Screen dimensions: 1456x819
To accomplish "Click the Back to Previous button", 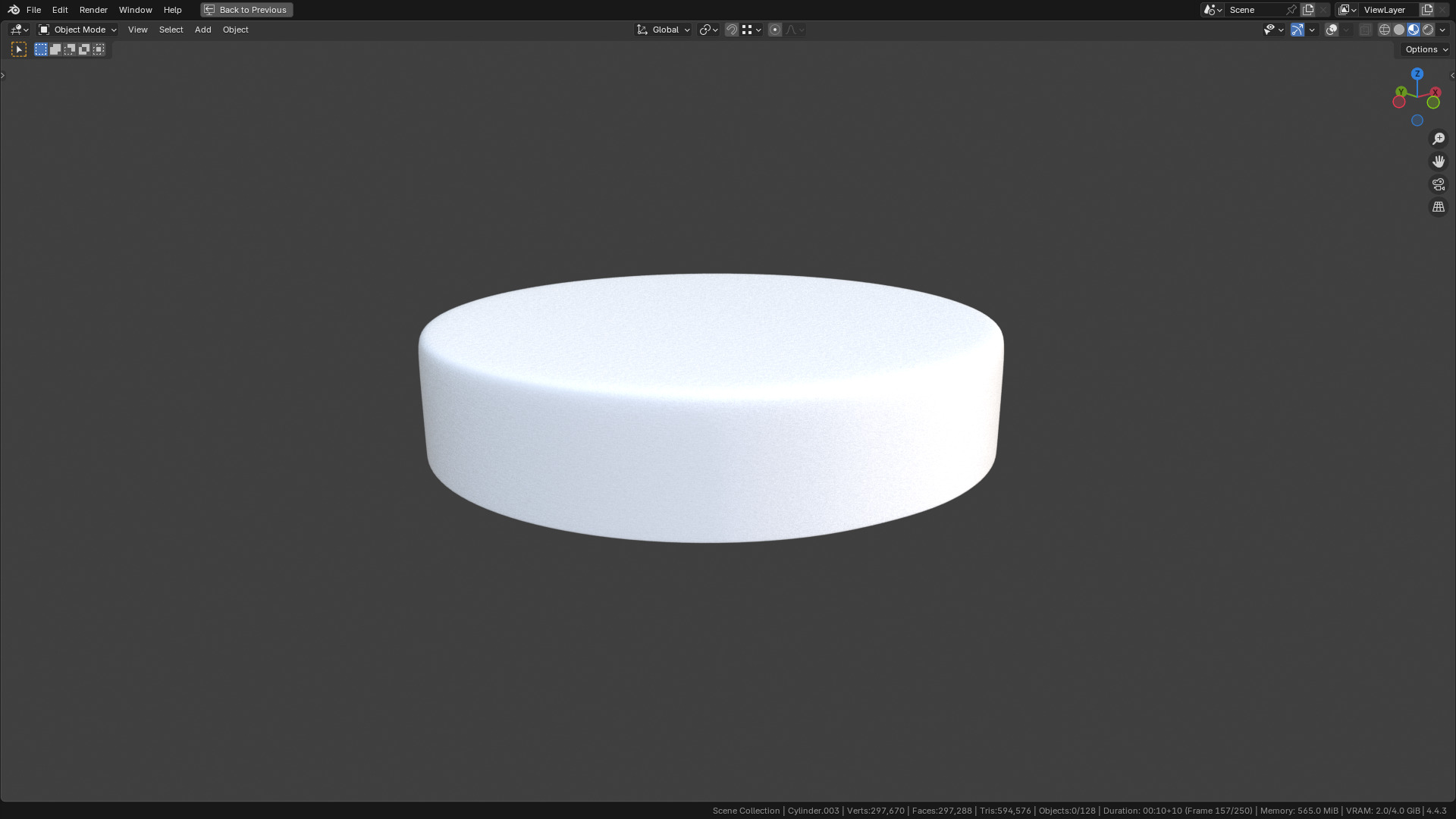I will coord(246,10).
